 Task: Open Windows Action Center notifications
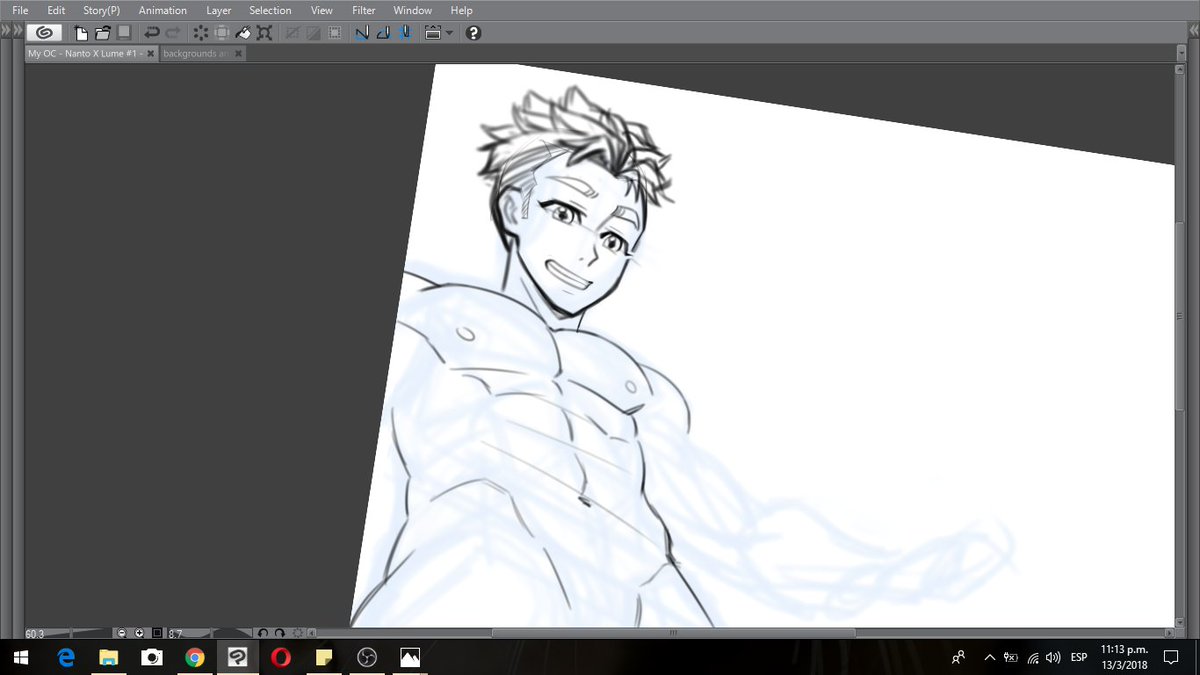pyautogui.click(x=1171, y=657)
